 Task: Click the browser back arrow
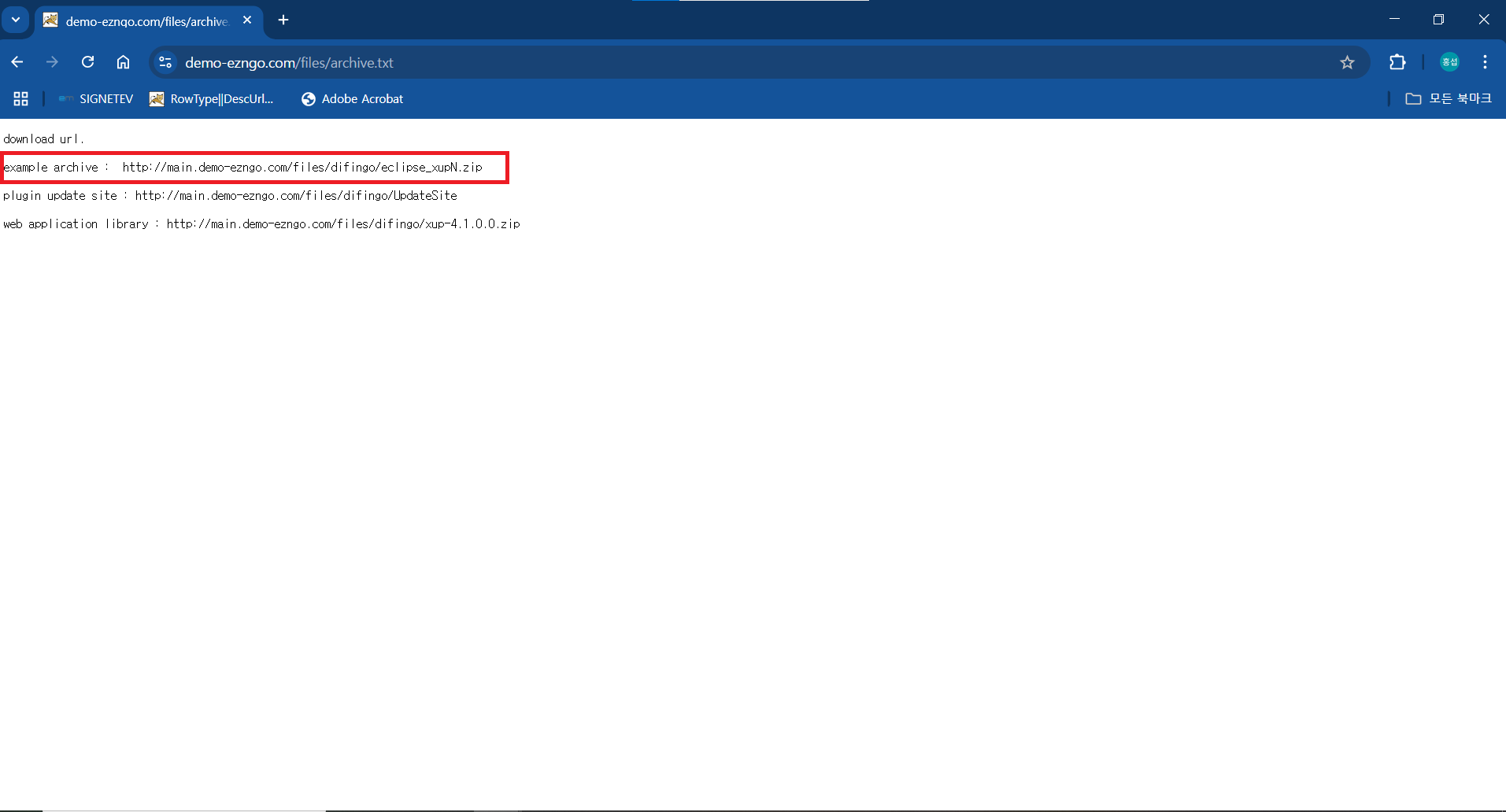click(x=17, y=62)
